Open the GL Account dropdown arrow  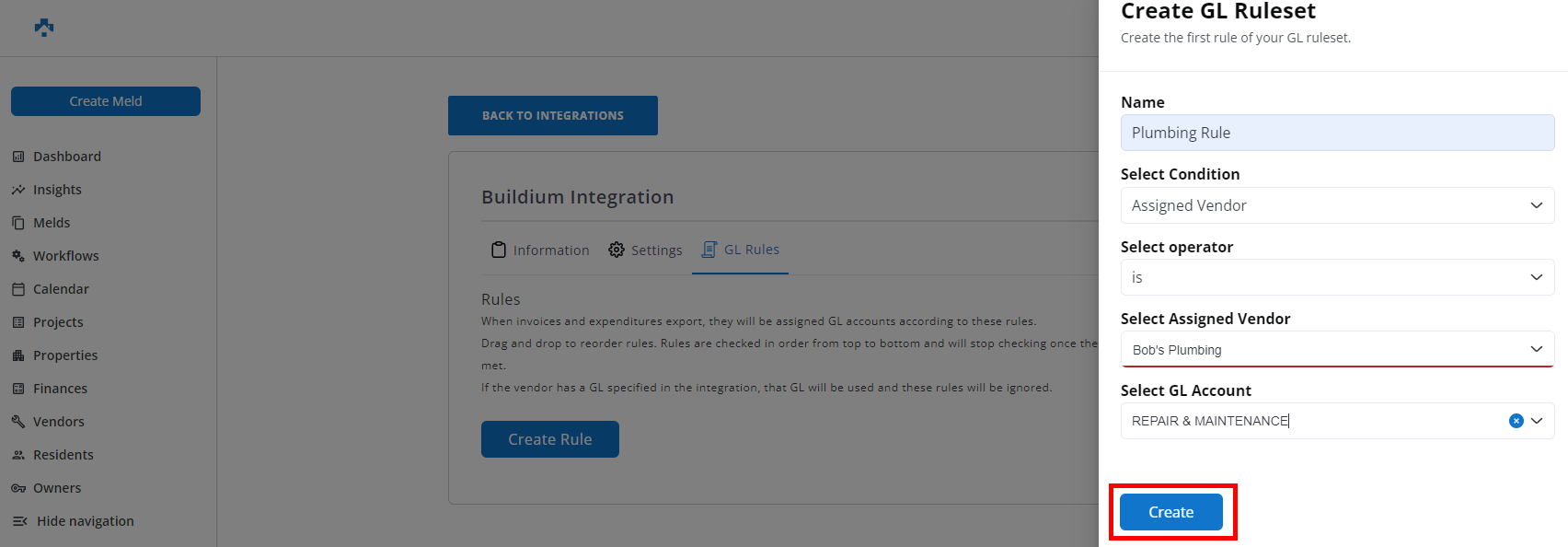[x=1537, y=421]
